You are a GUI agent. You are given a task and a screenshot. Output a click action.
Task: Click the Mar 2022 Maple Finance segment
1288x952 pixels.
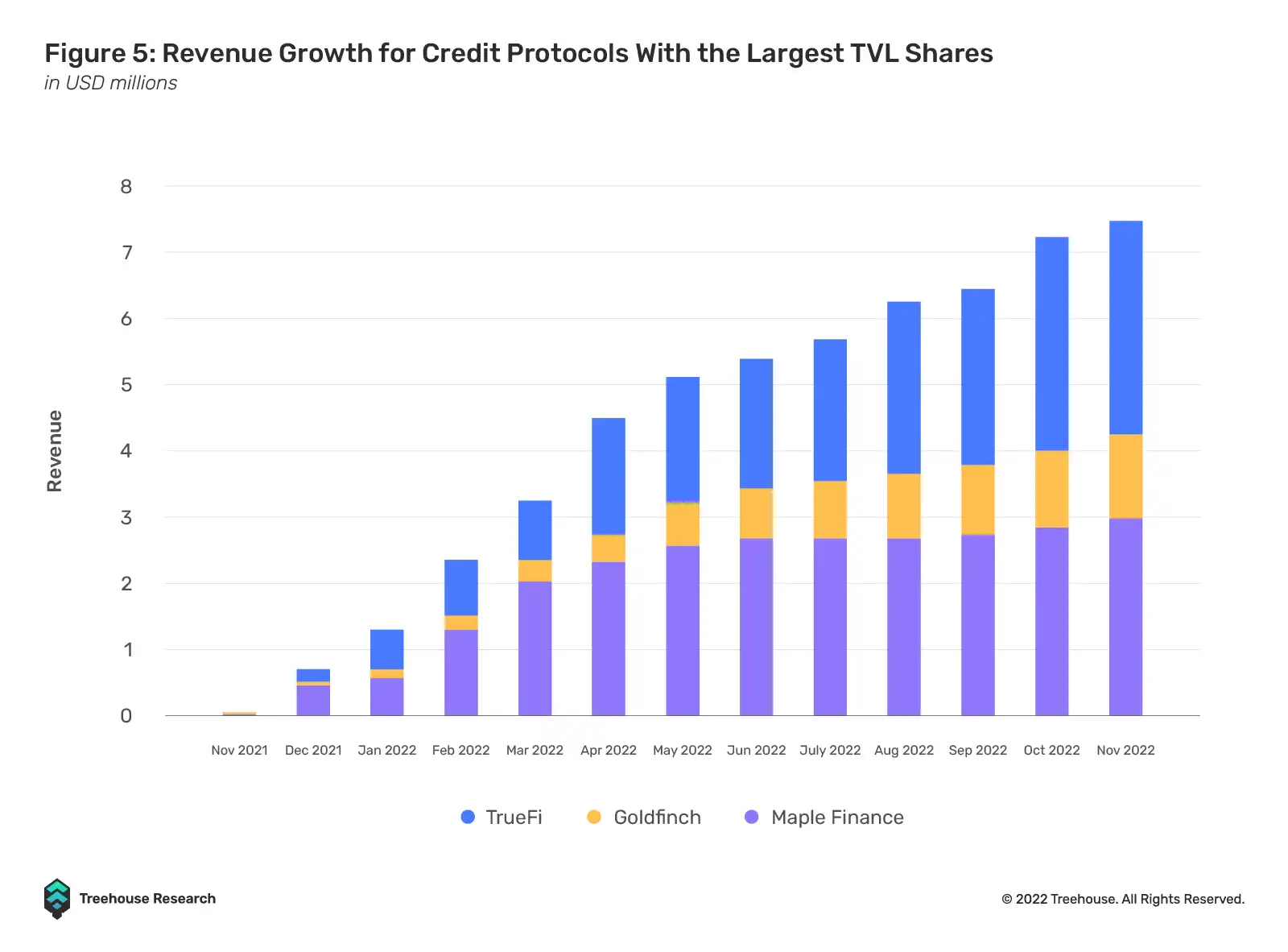535,648
